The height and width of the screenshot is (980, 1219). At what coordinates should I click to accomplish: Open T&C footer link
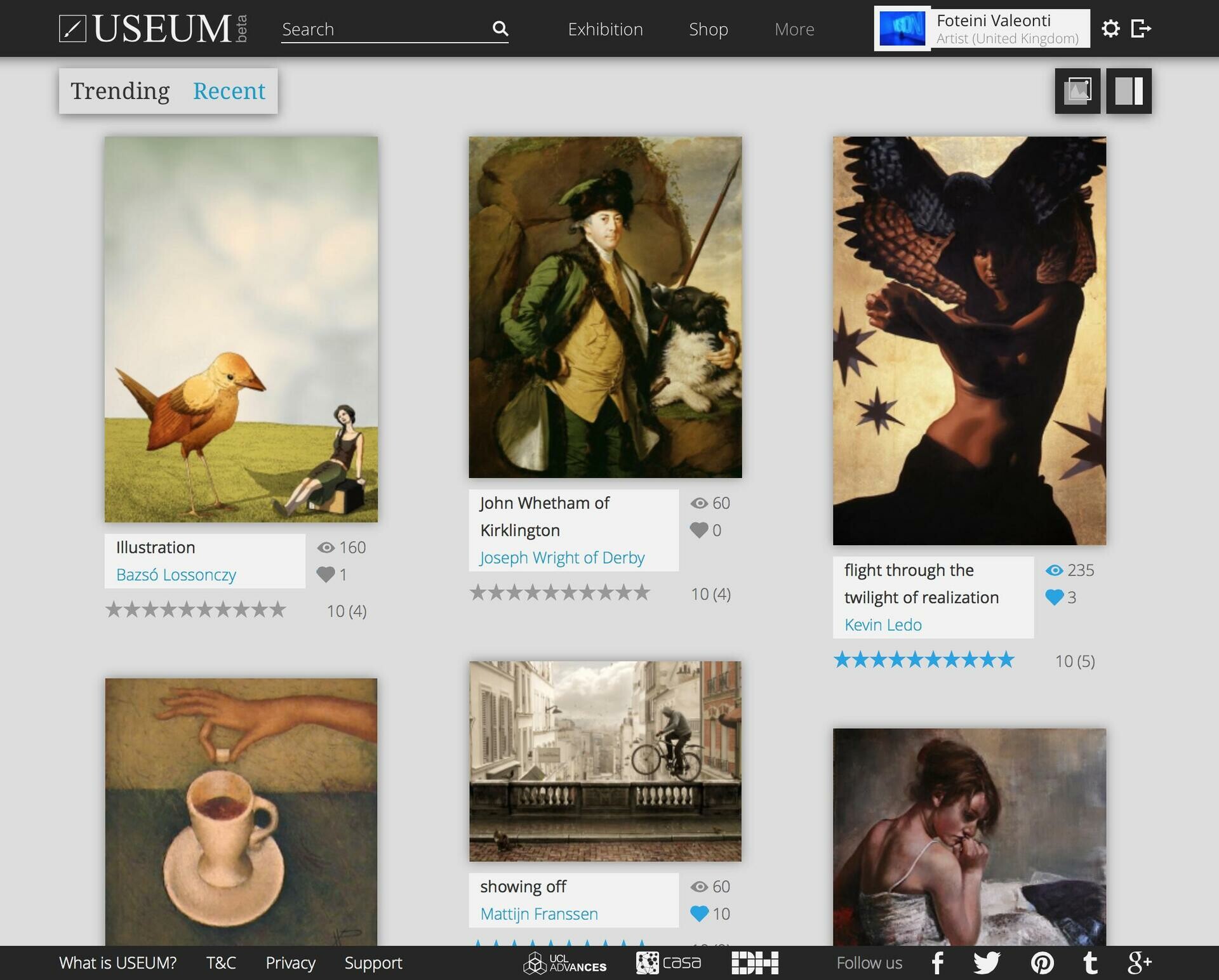pyautogui.click(x=221, y=963)
